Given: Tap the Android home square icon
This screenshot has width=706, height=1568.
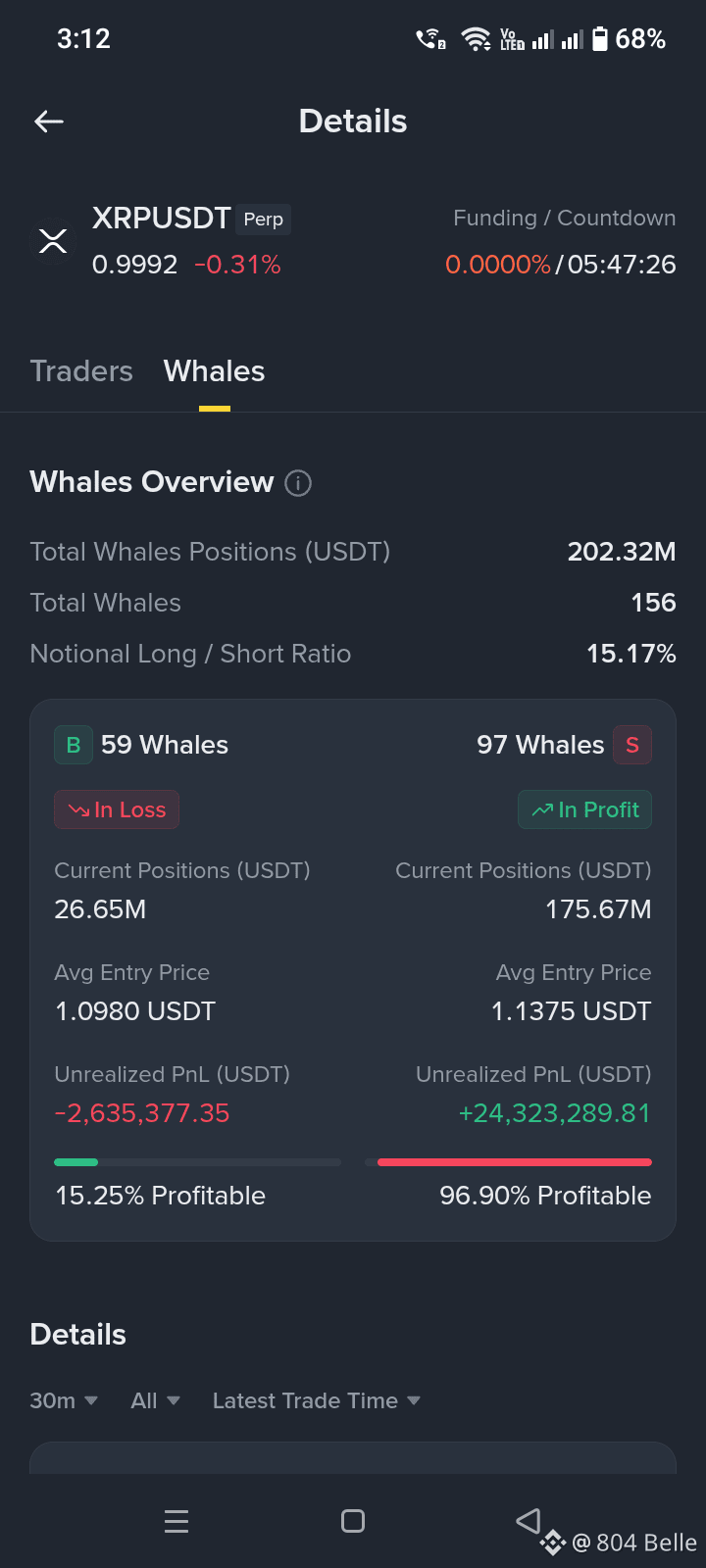Looking at the screenshot, I should coord(353,1521).
